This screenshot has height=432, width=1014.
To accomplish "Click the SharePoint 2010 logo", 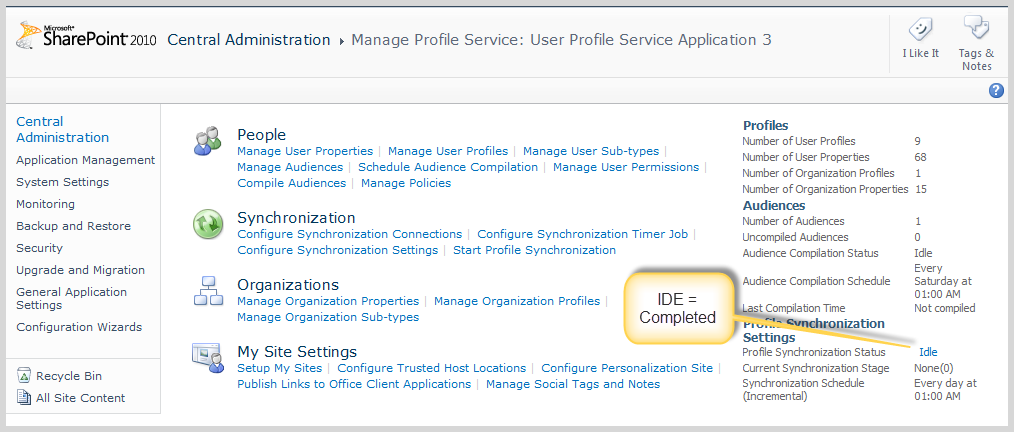I will 86,38.
